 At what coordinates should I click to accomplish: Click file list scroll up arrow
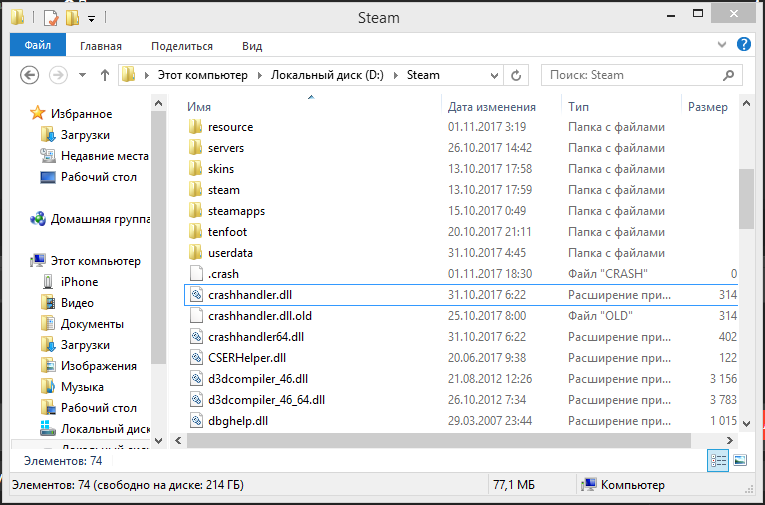(x=746, y=103)
